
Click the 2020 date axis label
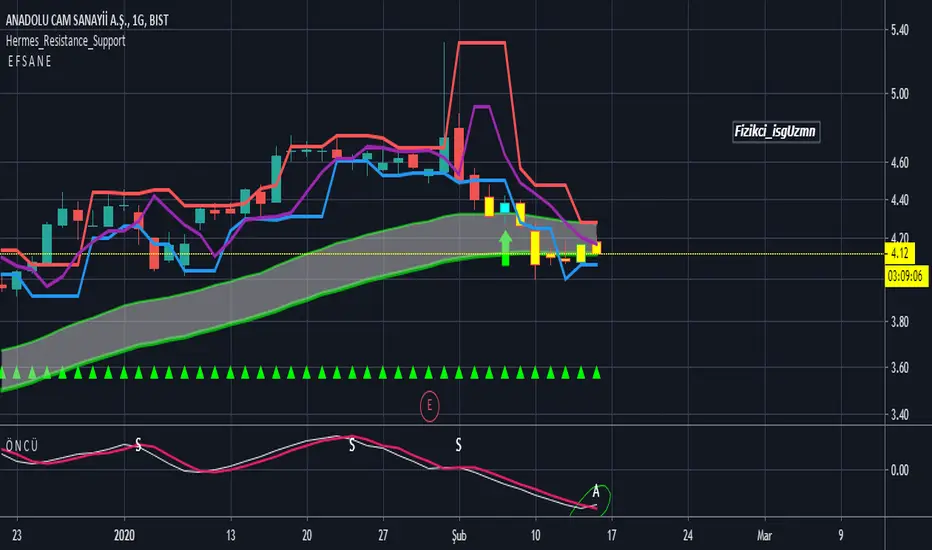(124, 536)
